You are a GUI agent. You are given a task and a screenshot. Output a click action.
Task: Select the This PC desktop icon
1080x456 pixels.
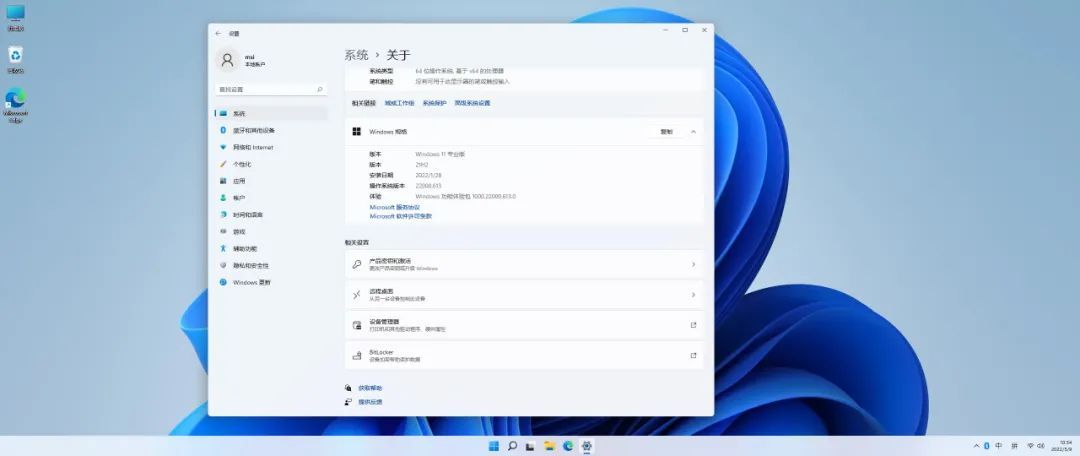[15, 18]
